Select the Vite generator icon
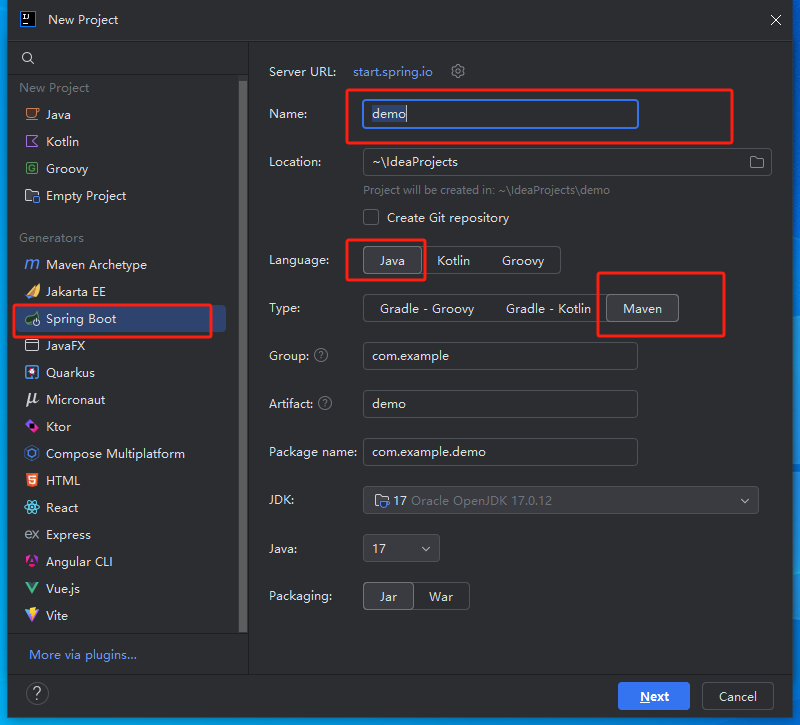The image size is (800, 725). pos(32,615)
